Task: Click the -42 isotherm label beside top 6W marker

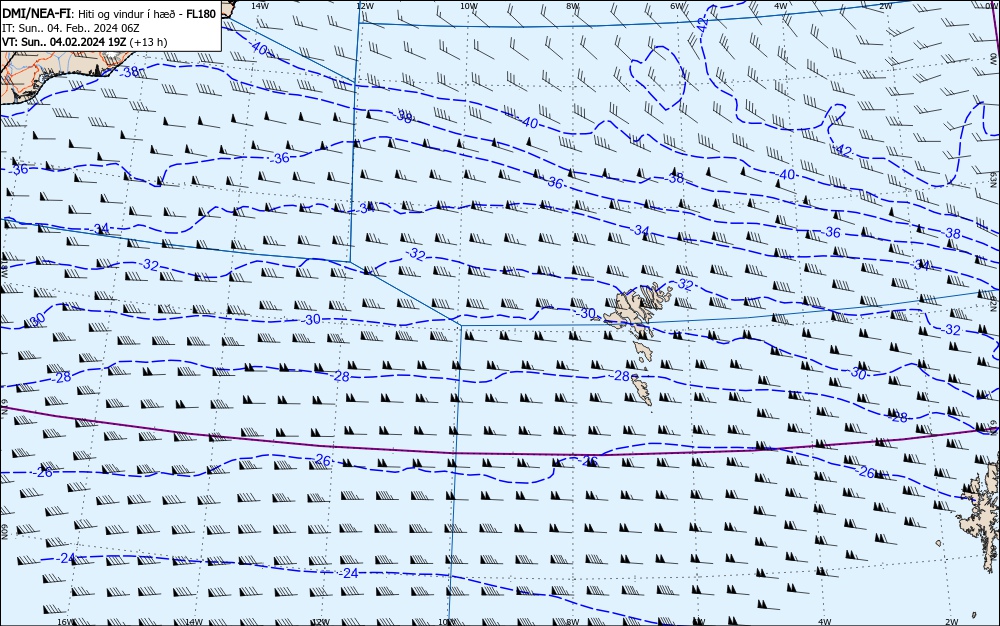Action: (x=702, y=24)
